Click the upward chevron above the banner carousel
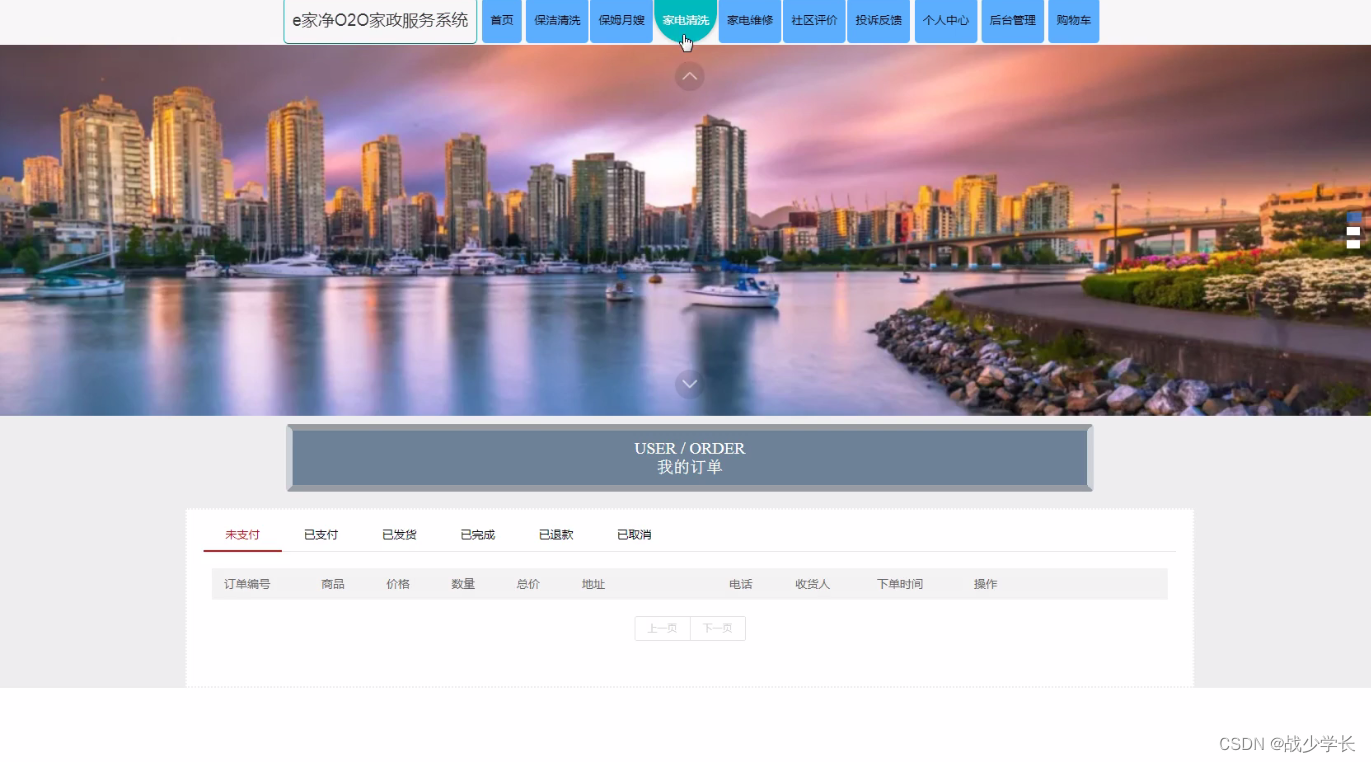The height and width of the screenshot is (762, 1371). (x=689, y=76)
